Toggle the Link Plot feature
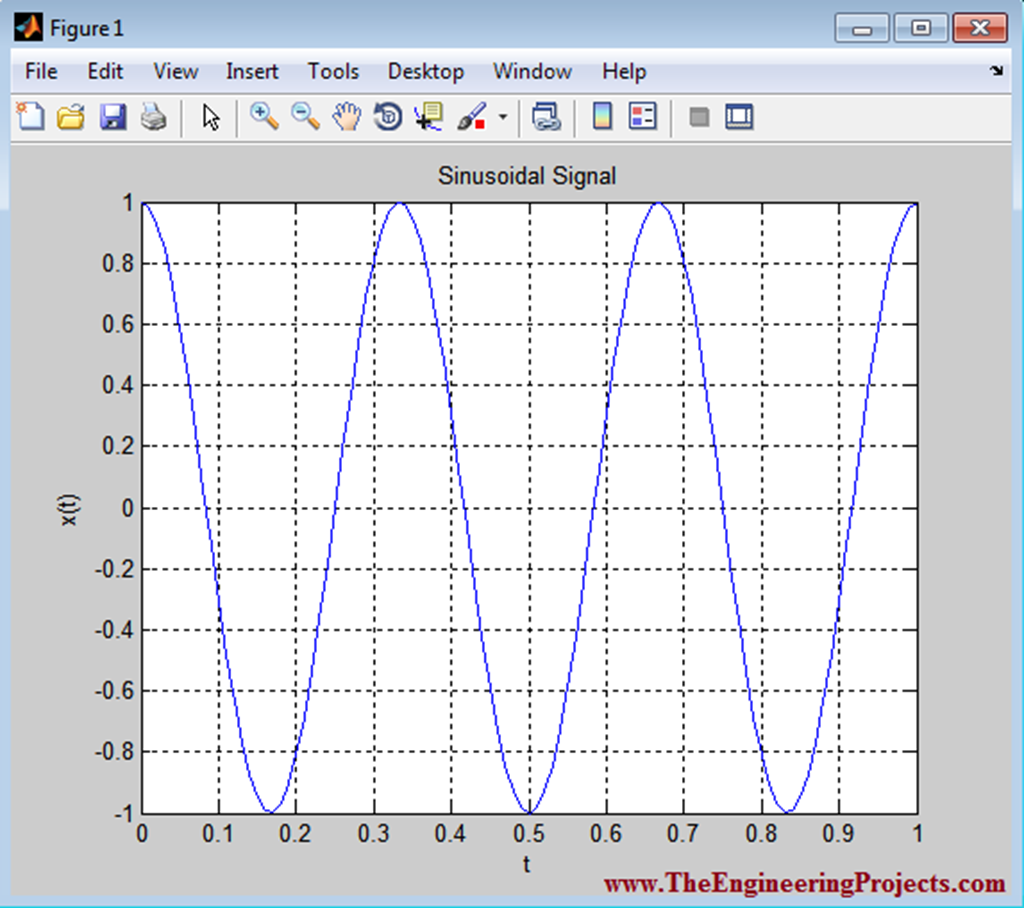This screenshot has width=1024, height=908. (x=547, y=116)
